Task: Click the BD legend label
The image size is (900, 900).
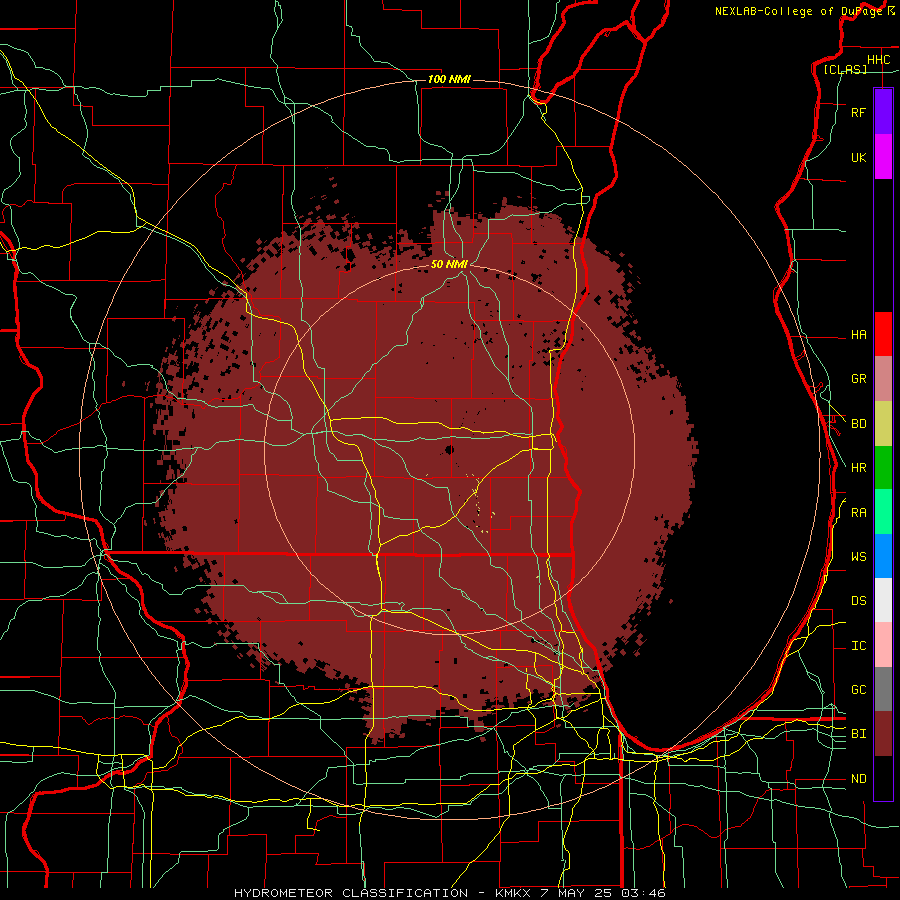Action: tap(858, 424)
